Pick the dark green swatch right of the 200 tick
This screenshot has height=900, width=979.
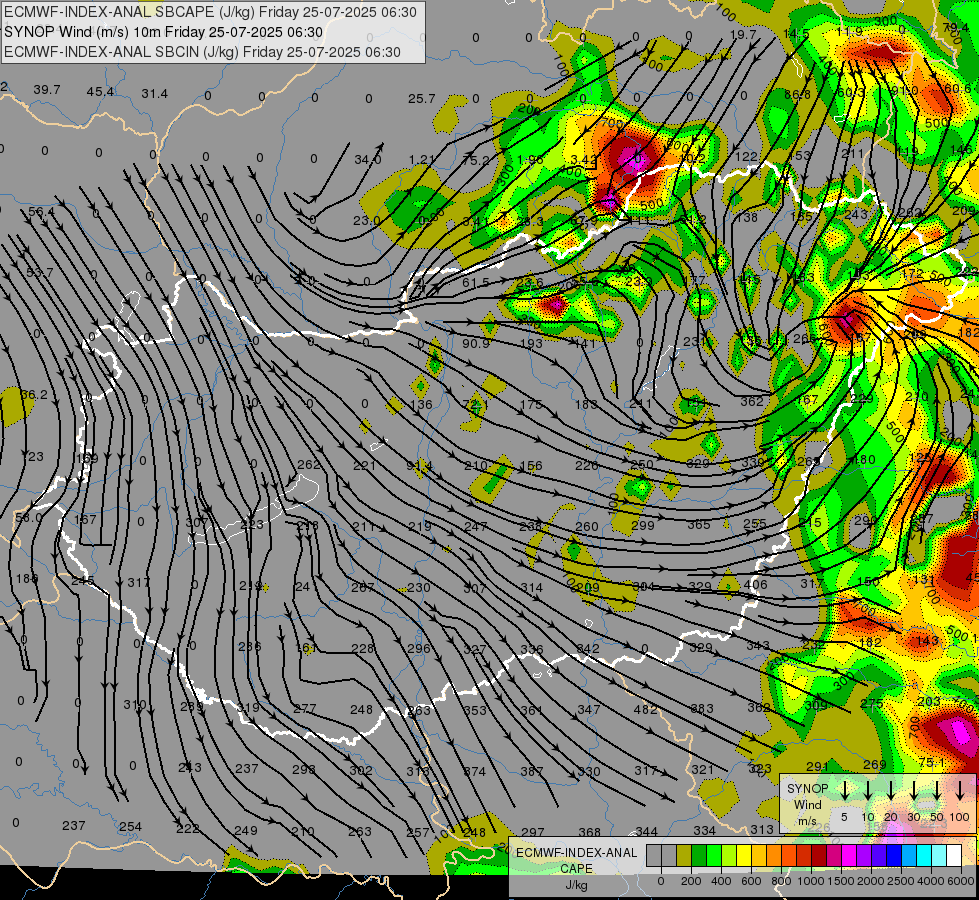699,855
